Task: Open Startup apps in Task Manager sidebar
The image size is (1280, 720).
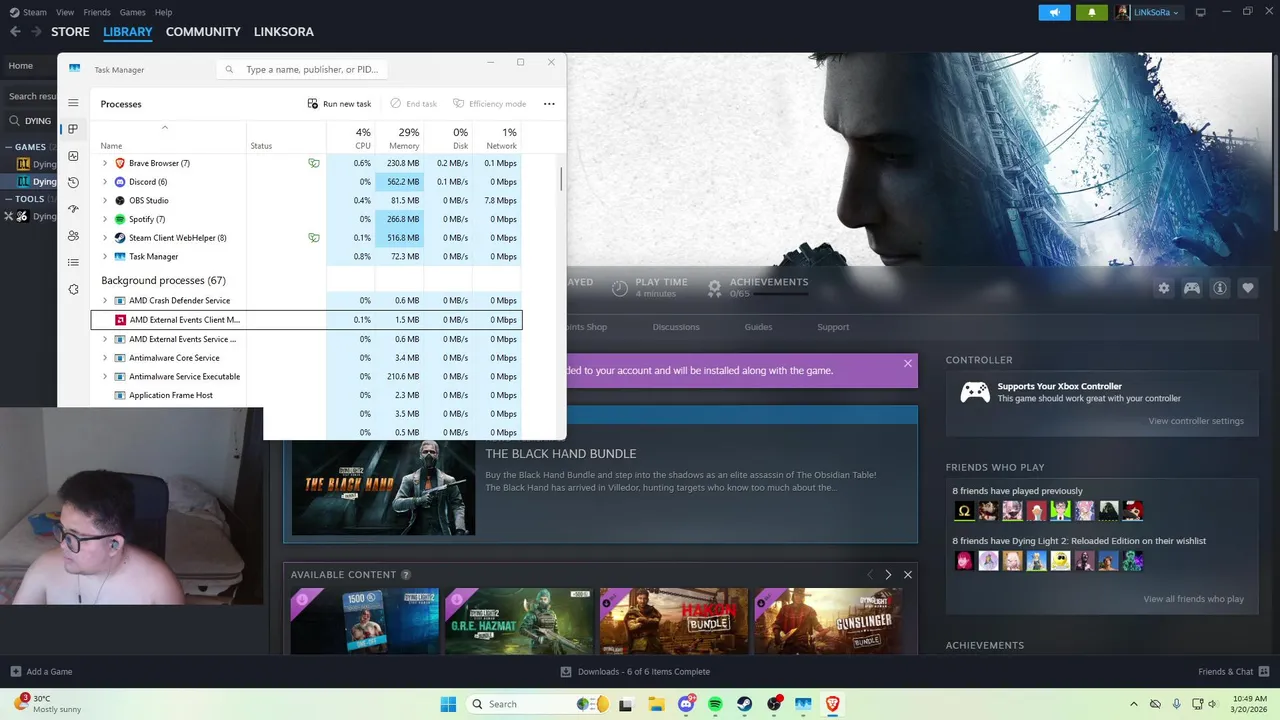Action: [73, 209]
